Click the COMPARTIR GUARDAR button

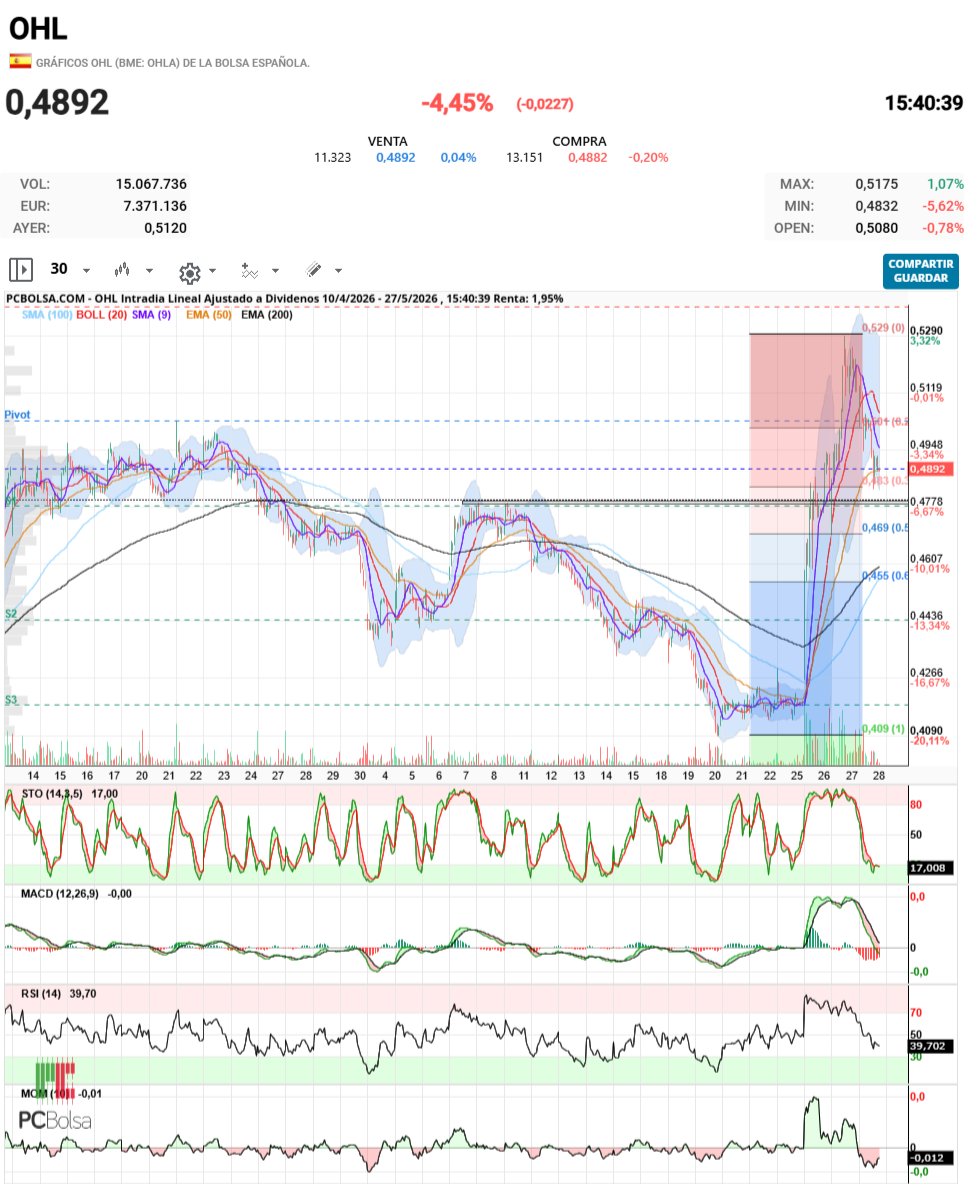click(x=921, y=271)
